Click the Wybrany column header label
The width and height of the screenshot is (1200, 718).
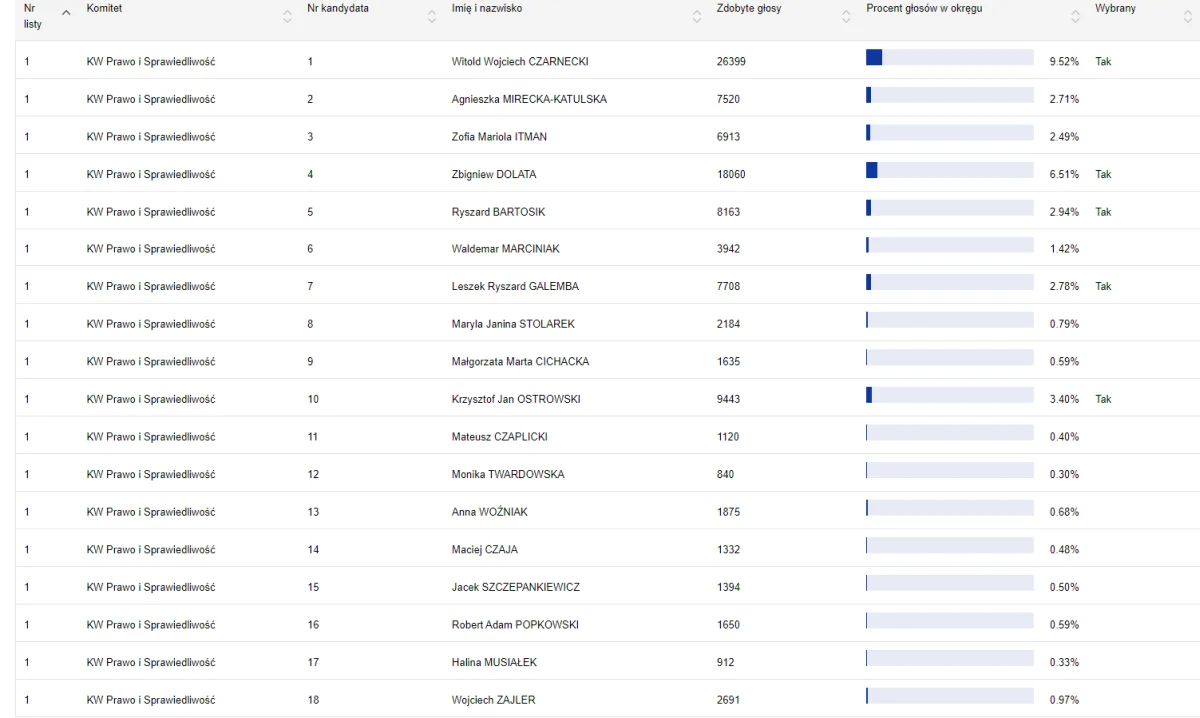1115,9
